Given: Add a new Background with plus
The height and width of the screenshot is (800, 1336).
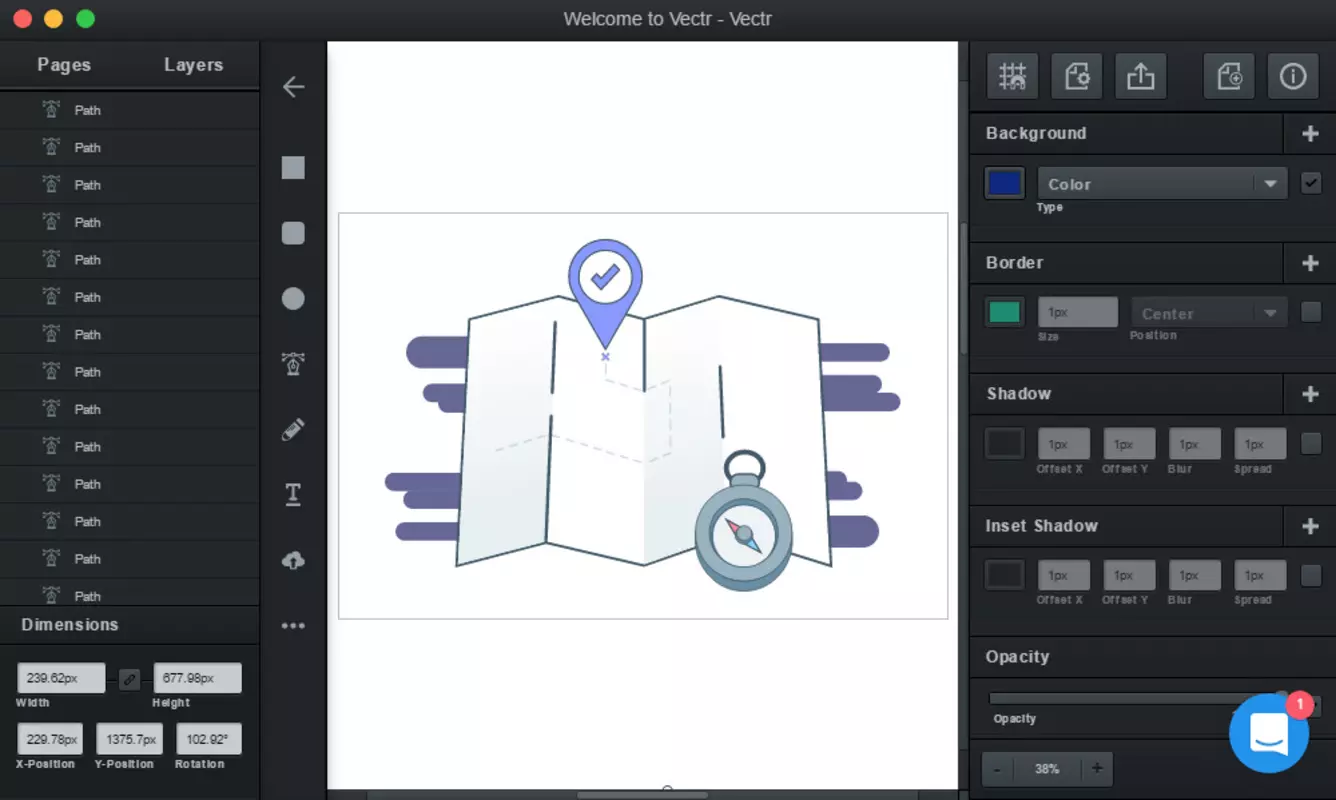Looking at the screenshot, I should [x=1310, y=133].
